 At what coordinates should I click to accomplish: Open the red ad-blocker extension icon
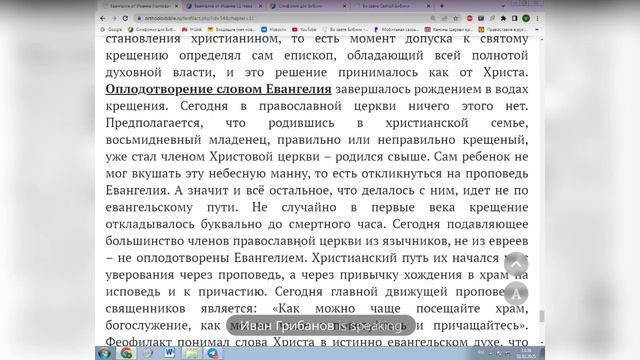point(470,18)
